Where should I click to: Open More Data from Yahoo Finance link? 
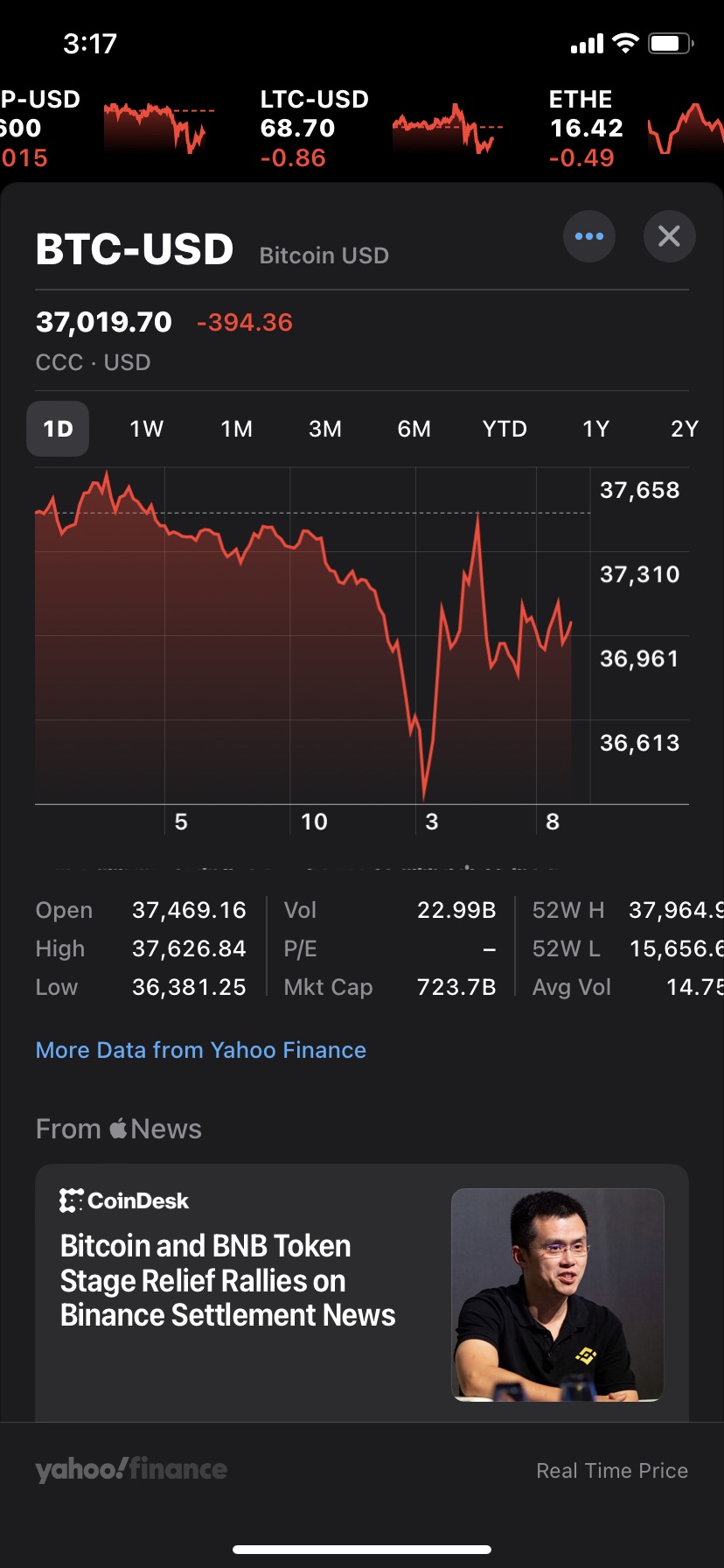(201, 1050)
